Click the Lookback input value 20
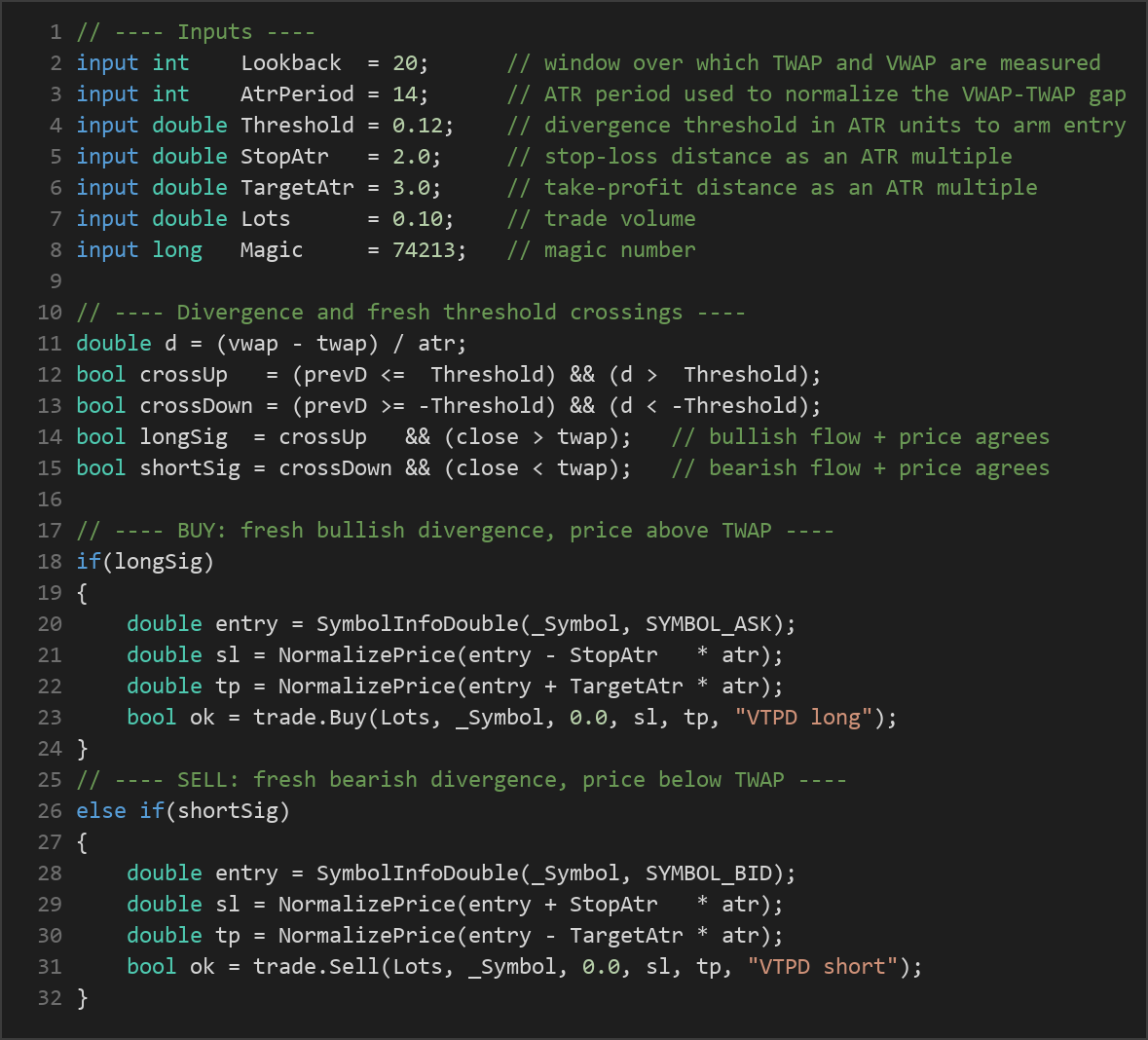The image size is (1148, 1040). 403,63
